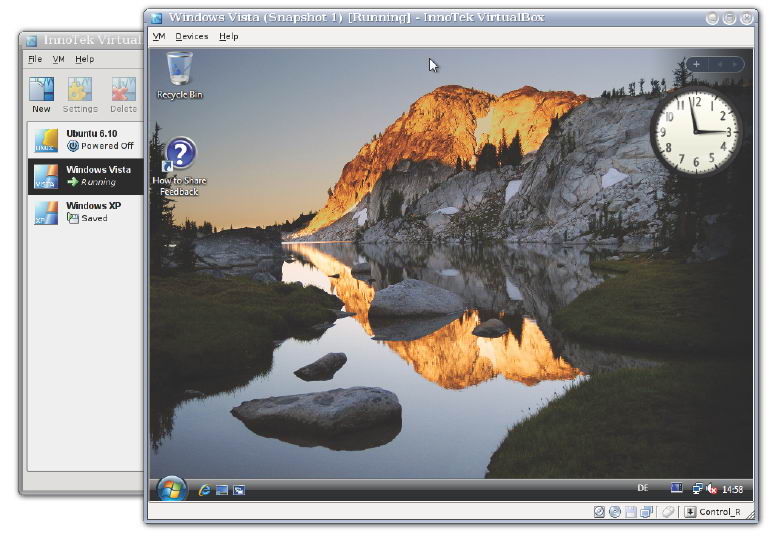Open the Vista Start orb
This screenshot has height=536, width=784.
click(x=172, y=489)
